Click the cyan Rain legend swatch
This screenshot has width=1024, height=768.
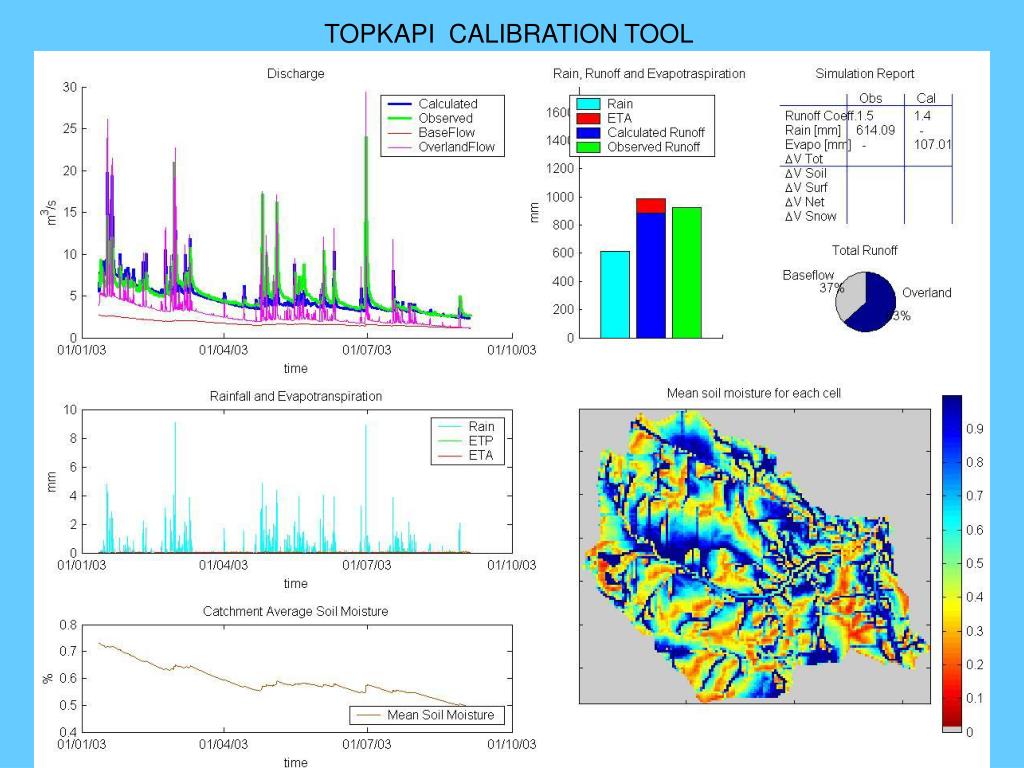click(x=588, y=104)
